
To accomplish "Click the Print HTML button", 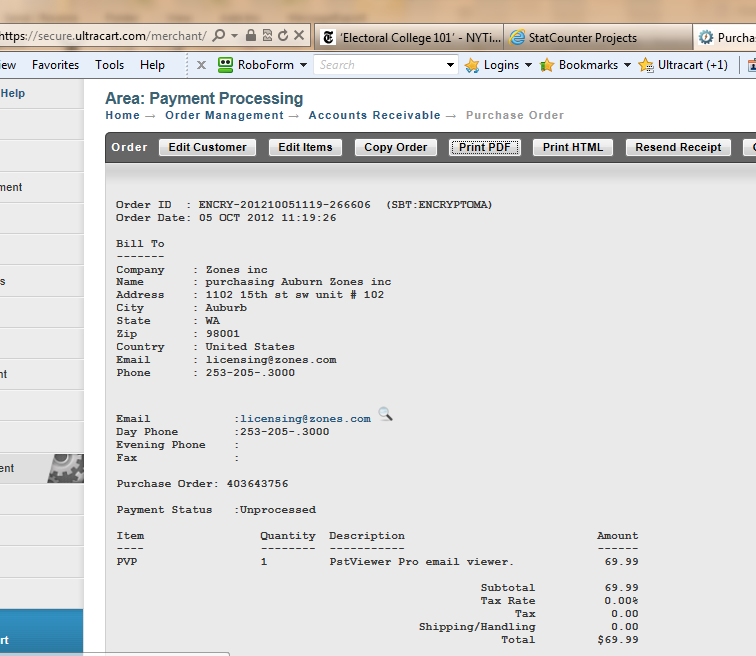I will pyautogui.click(x=573, y=147).
